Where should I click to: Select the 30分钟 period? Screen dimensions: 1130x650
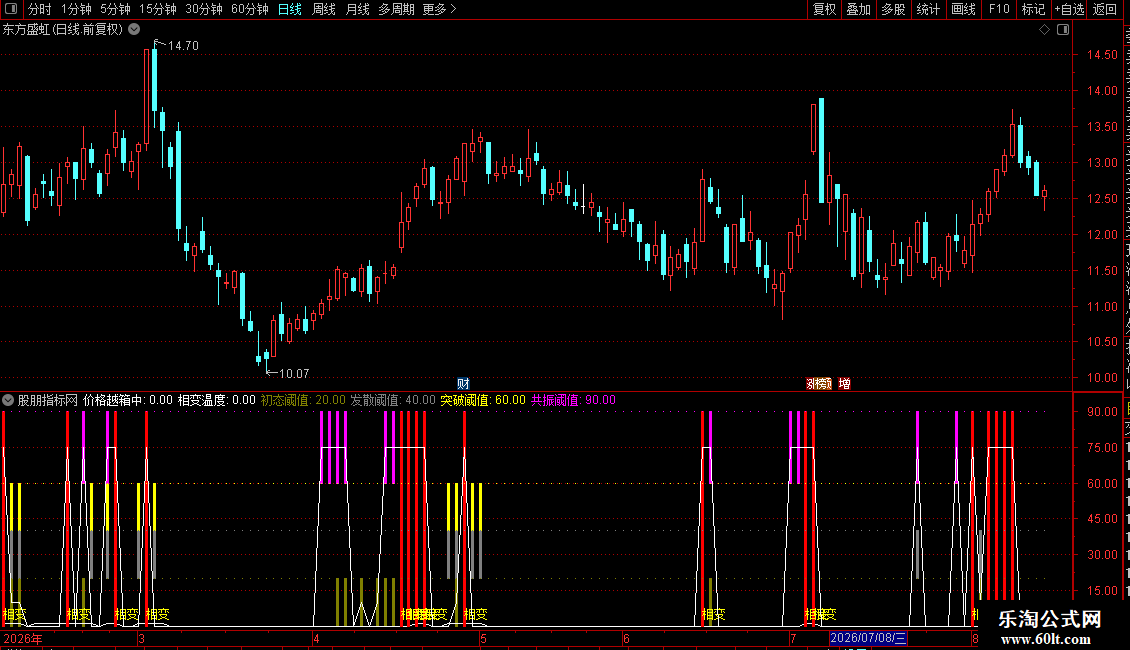click(x=204, y=9)
